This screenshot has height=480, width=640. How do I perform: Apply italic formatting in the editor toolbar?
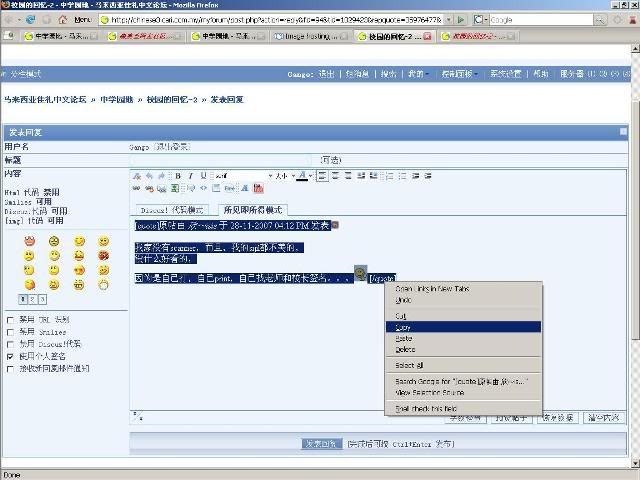[x=190, y=176]
